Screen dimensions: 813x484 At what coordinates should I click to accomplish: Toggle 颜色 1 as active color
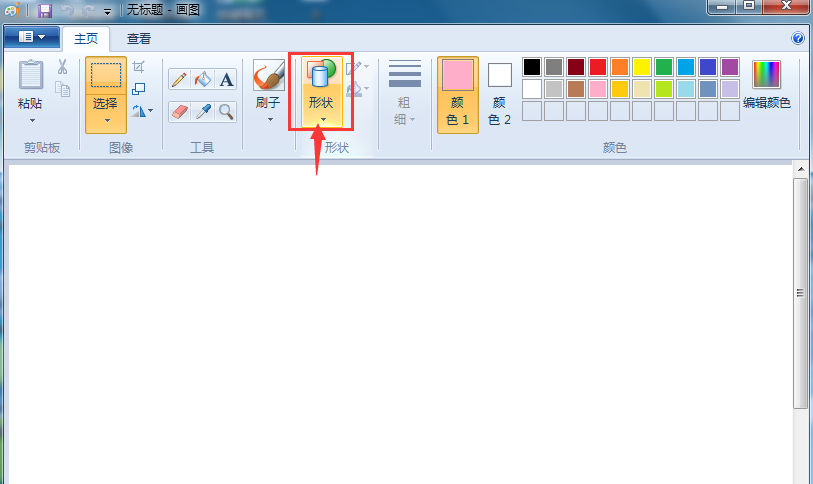pos(457,95)
